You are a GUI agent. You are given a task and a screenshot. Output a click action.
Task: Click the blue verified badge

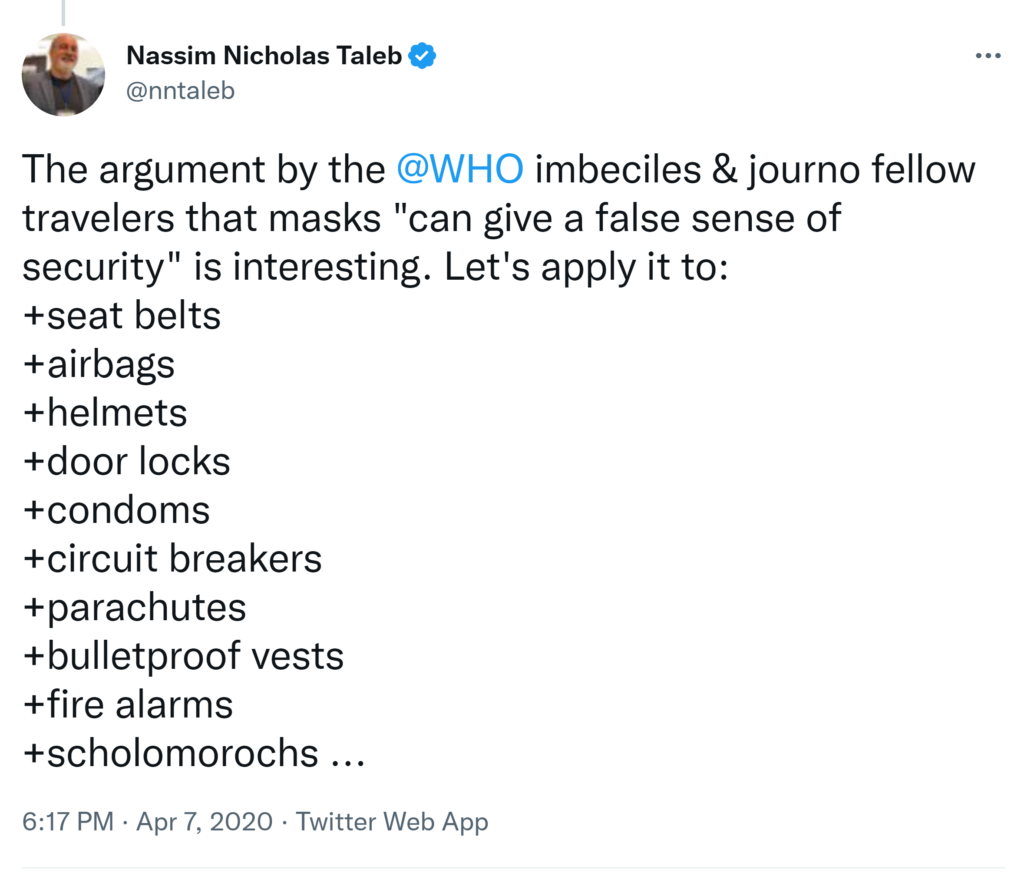422,56
